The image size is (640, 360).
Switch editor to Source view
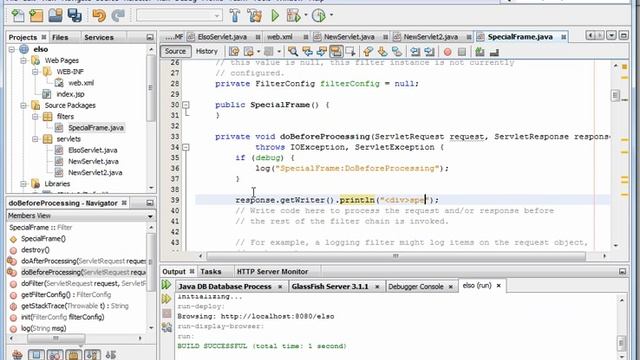[176, 51]
